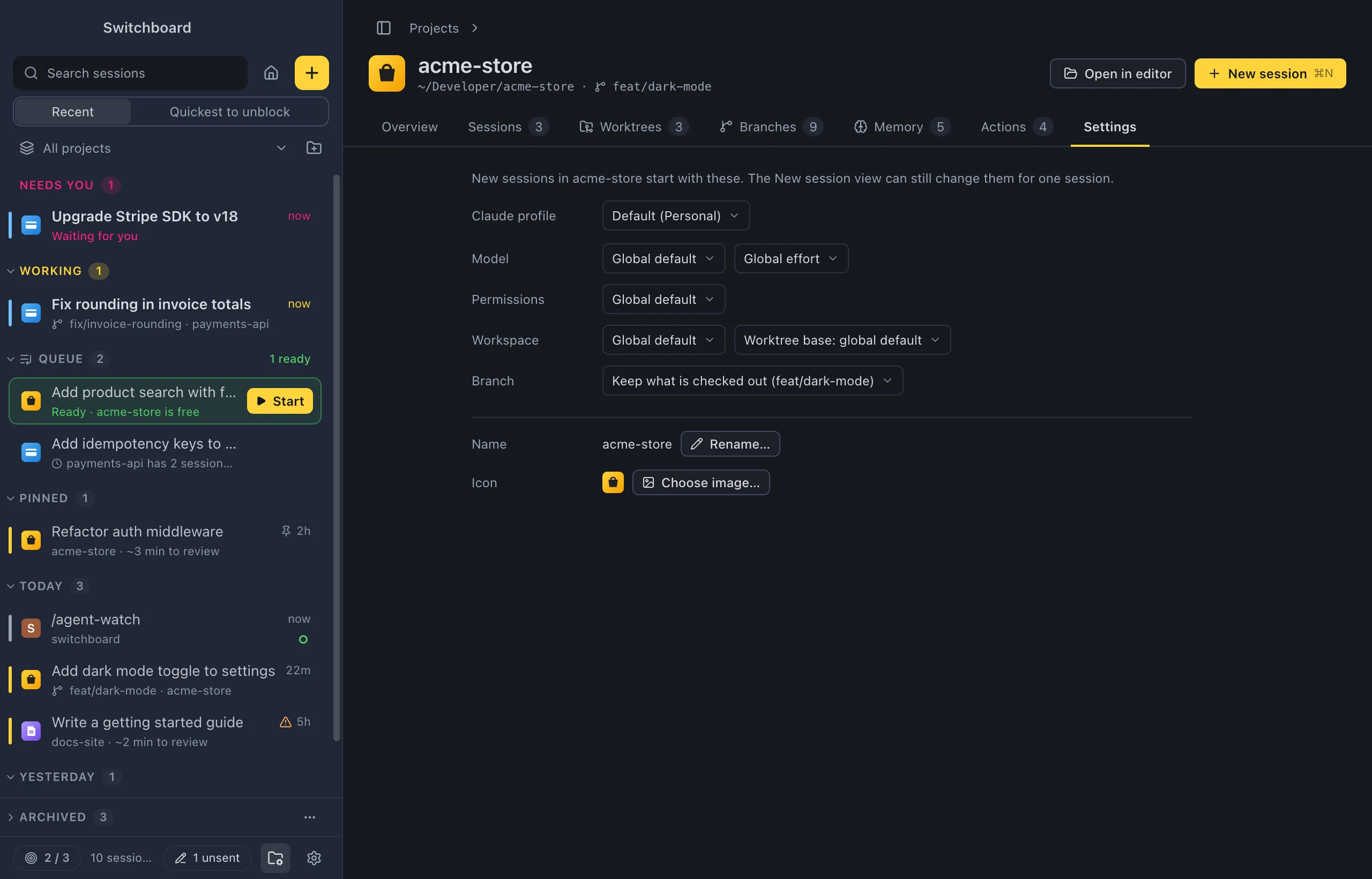Click the home icon beside search
Image resolution: width=1372 pixels, height=879 pixels.
click(271, 73)
